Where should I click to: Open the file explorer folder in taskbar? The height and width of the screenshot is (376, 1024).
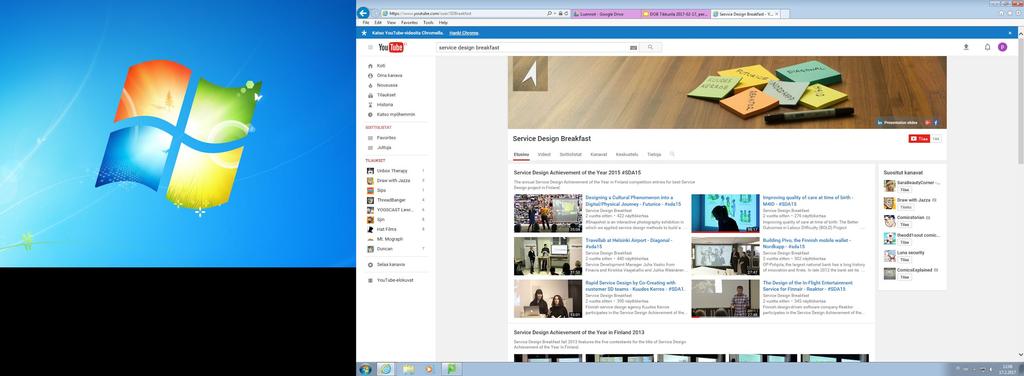[409, 369]
